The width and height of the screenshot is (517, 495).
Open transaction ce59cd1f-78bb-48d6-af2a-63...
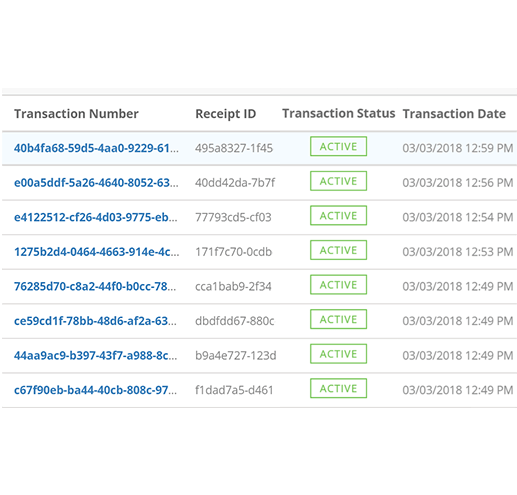click(95, 321)
